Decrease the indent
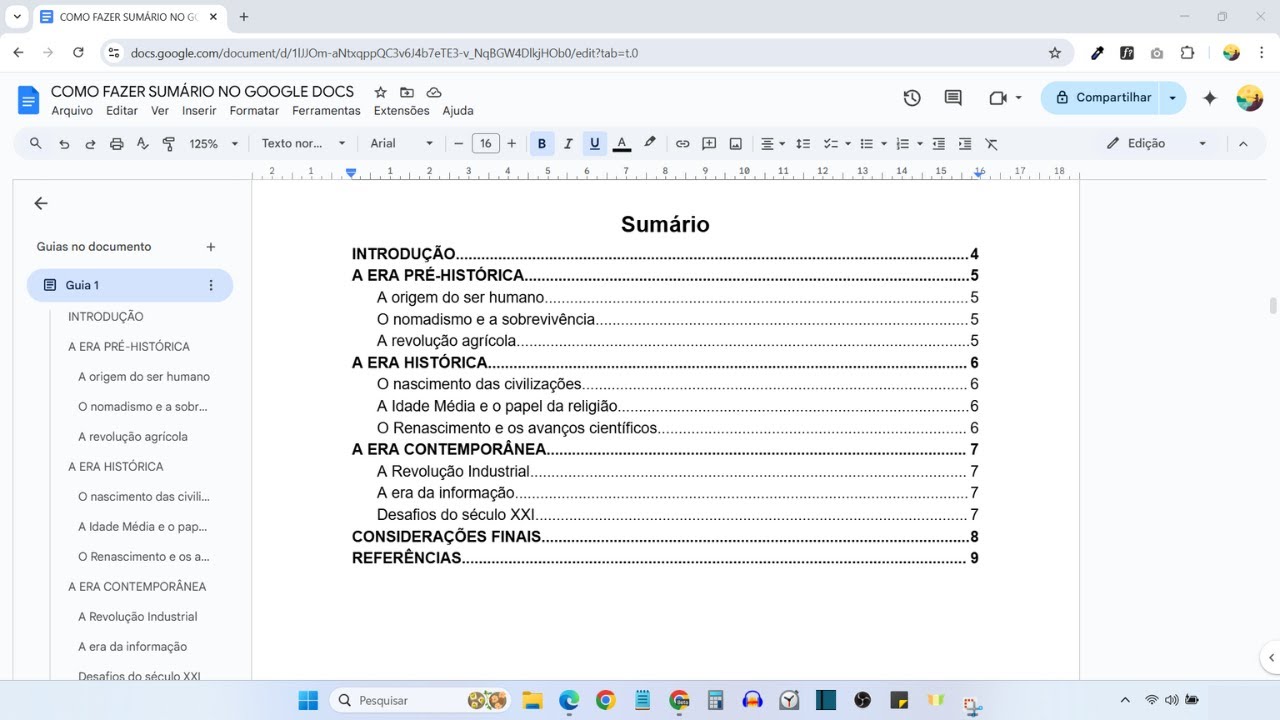Screen dimensions: 1280x720 pos(939,144)
